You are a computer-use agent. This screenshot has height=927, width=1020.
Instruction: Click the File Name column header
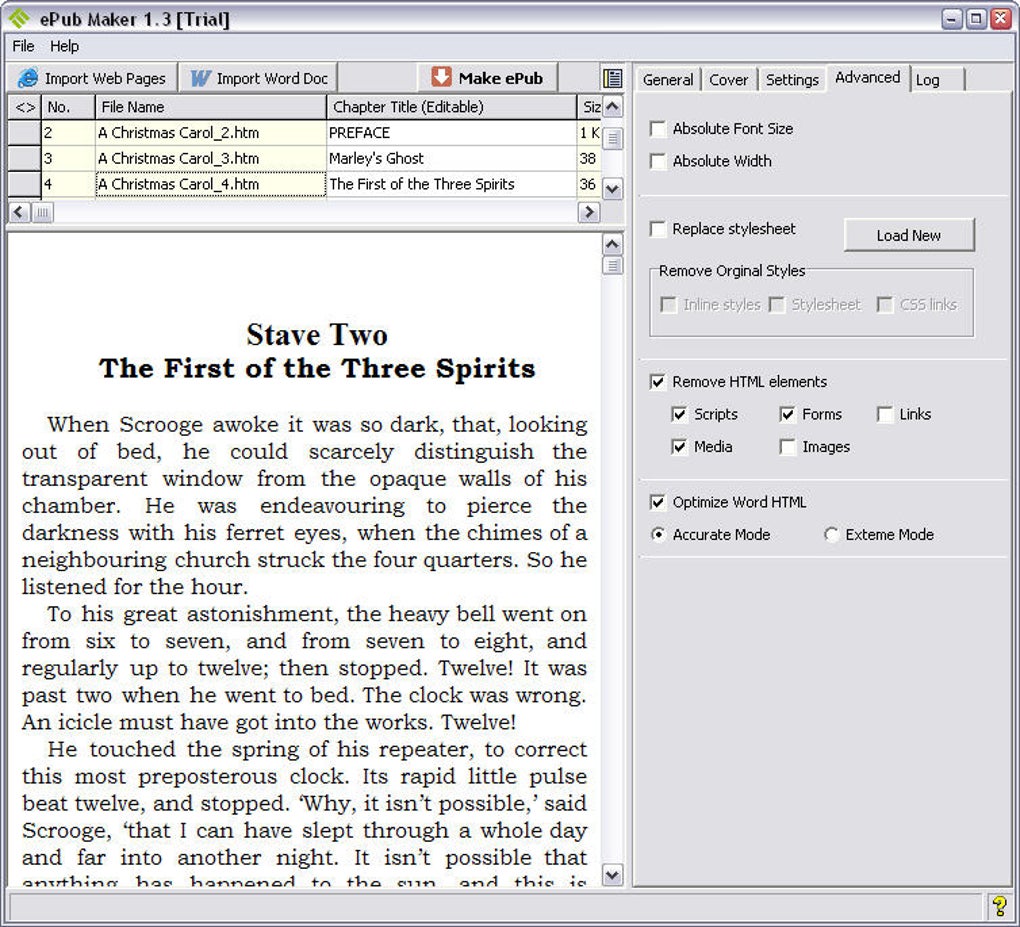[x=211, y=107]
